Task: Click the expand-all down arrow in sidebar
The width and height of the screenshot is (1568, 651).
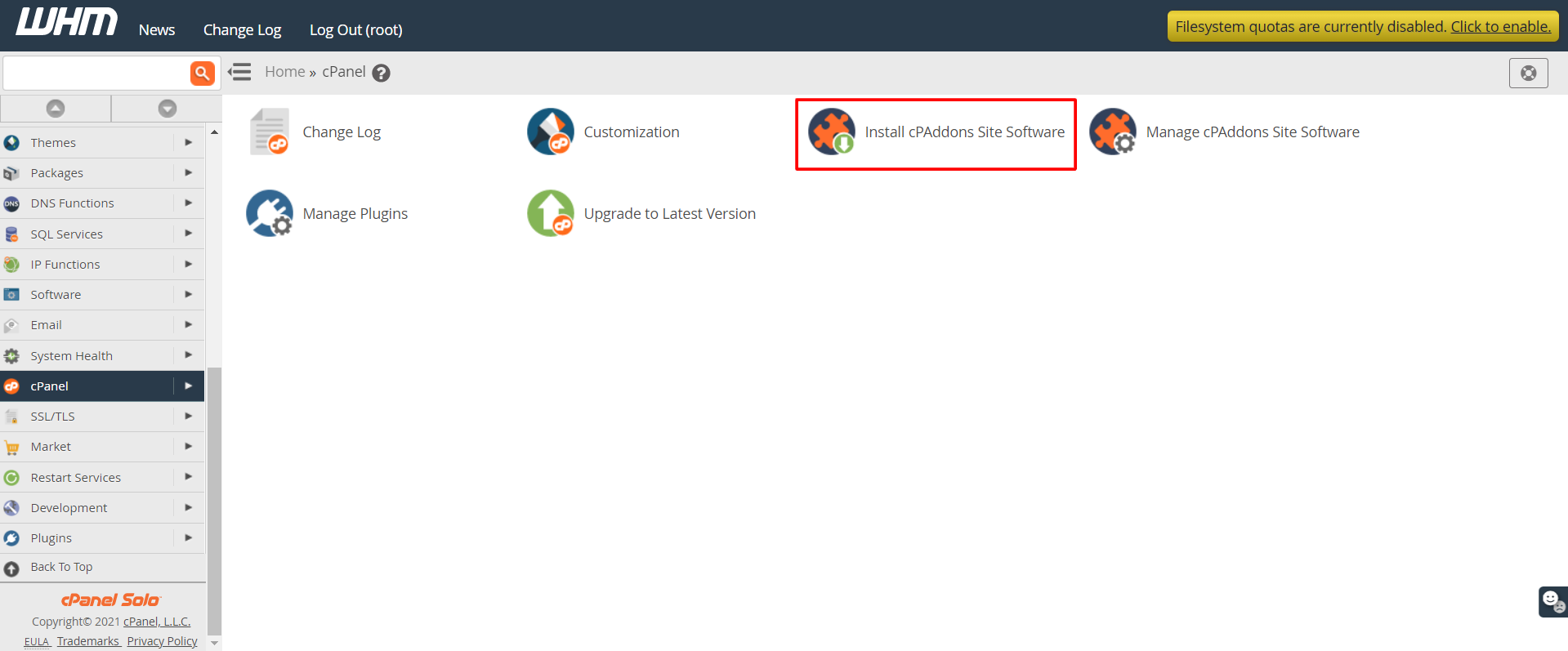Action: (x=167, y=108)
